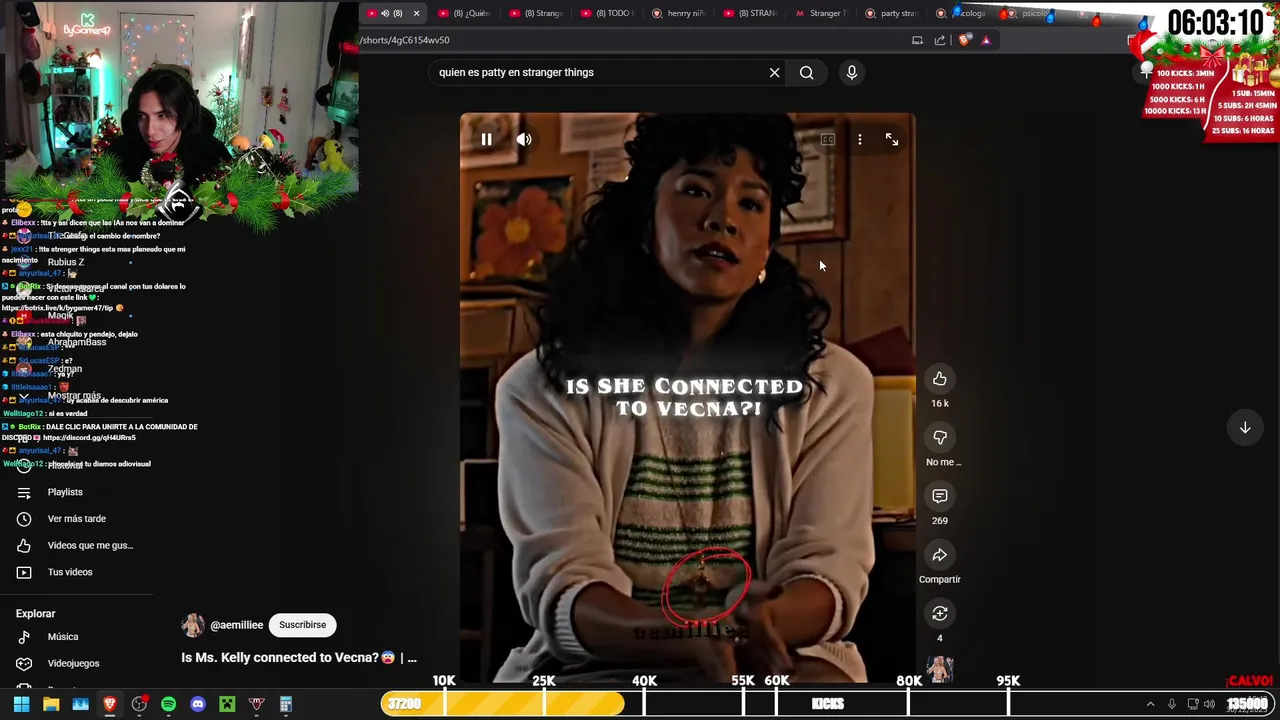
Task: Switch to the '(8) TODO' tab
Action: pyautogui.click(x=608, y=13)
